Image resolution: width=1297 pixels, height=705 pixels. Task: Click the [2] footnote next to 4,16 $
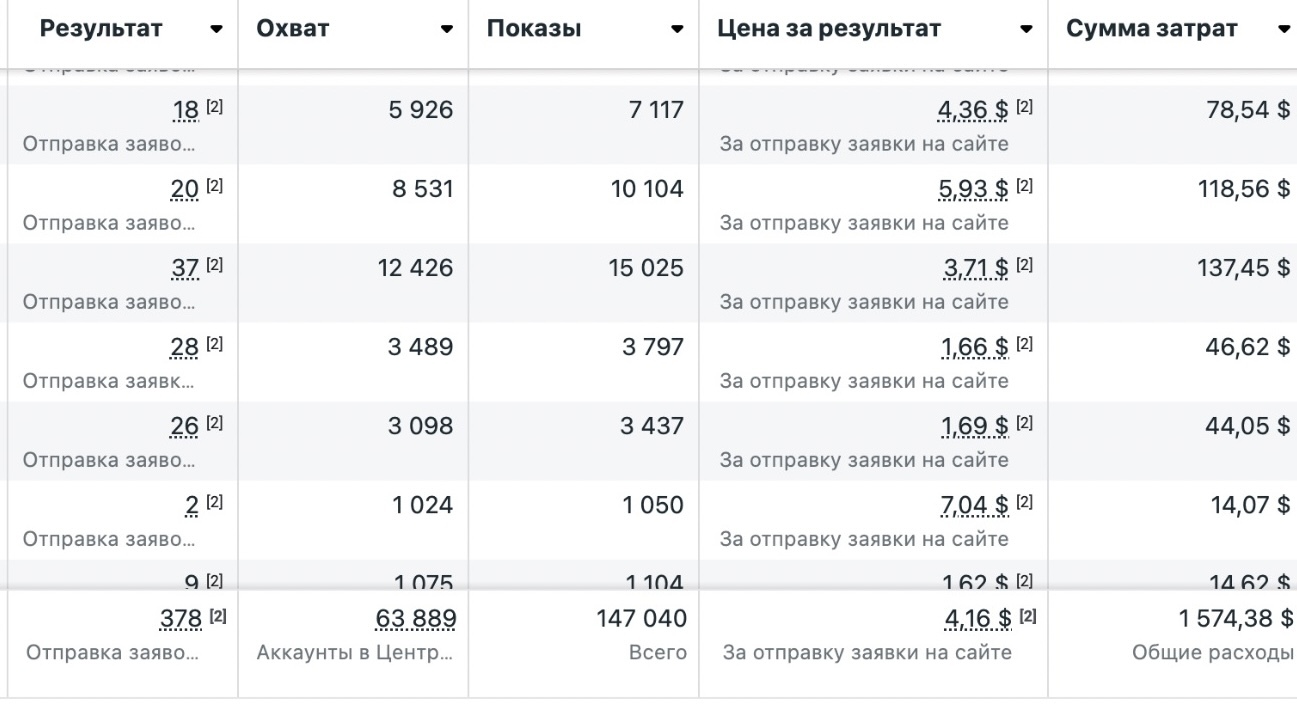(x=1026, y=617)
